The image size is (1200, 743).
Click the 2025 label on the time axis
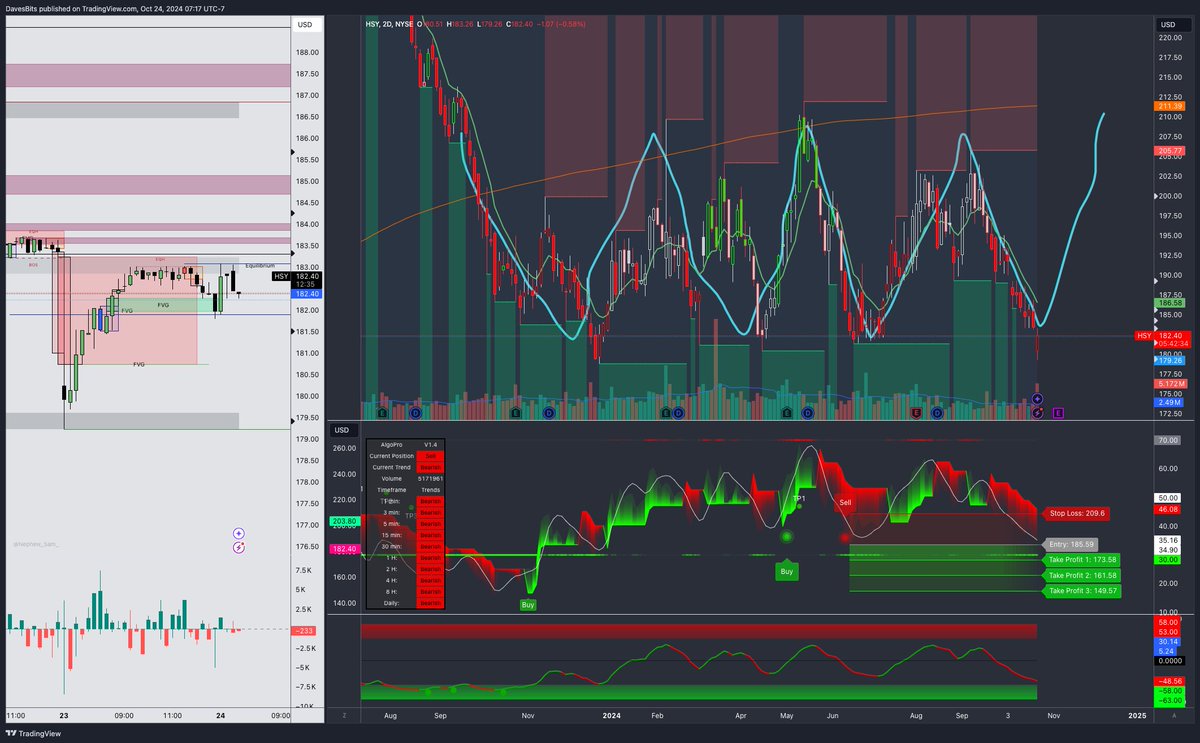click(1136, 716)
